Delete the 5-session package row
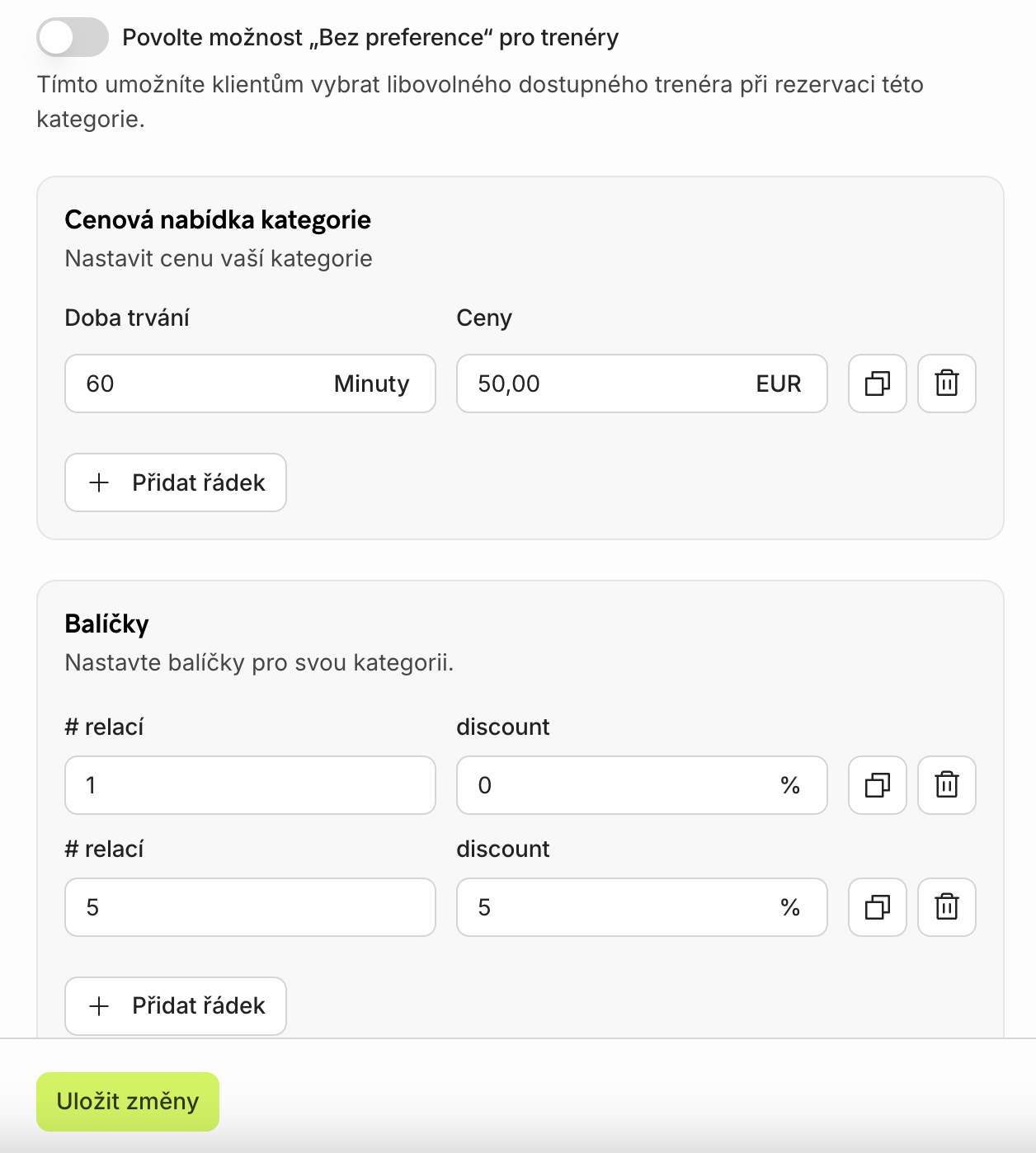Screen dimensions: 1036x1153 pyautogui.click(x=946, y=907)
